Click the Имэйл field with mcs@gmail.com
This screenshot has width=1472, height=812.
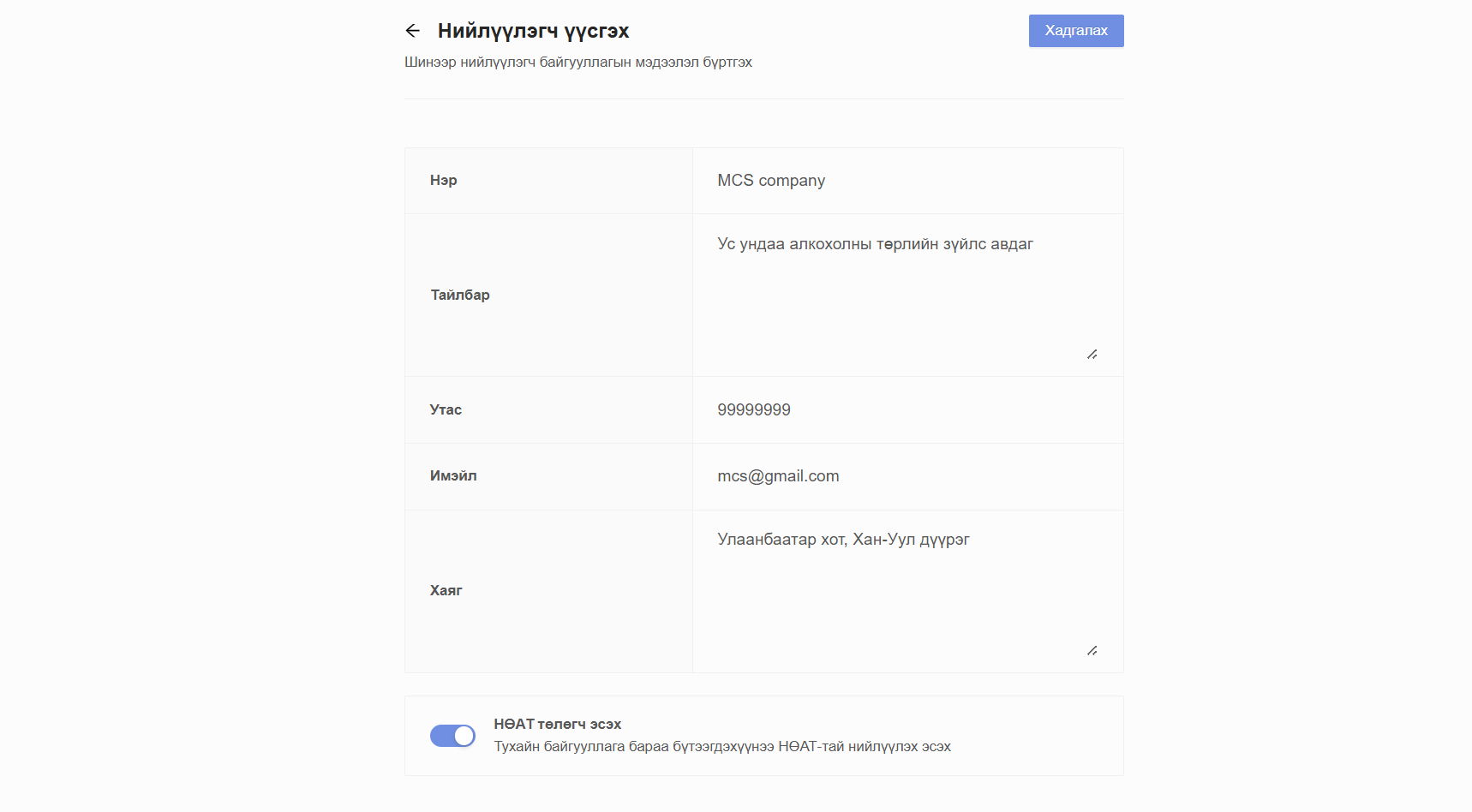click(x=907, y=476)
